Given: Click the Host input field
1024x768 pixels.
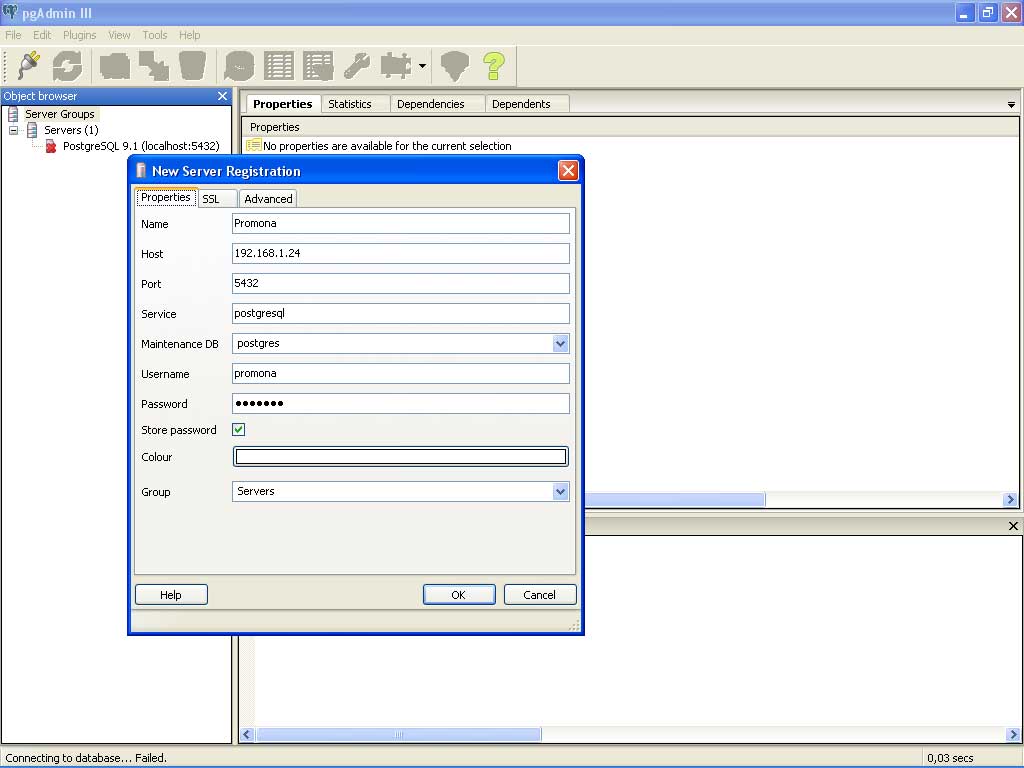Looking at the screenshot, I should click(400, 254).
